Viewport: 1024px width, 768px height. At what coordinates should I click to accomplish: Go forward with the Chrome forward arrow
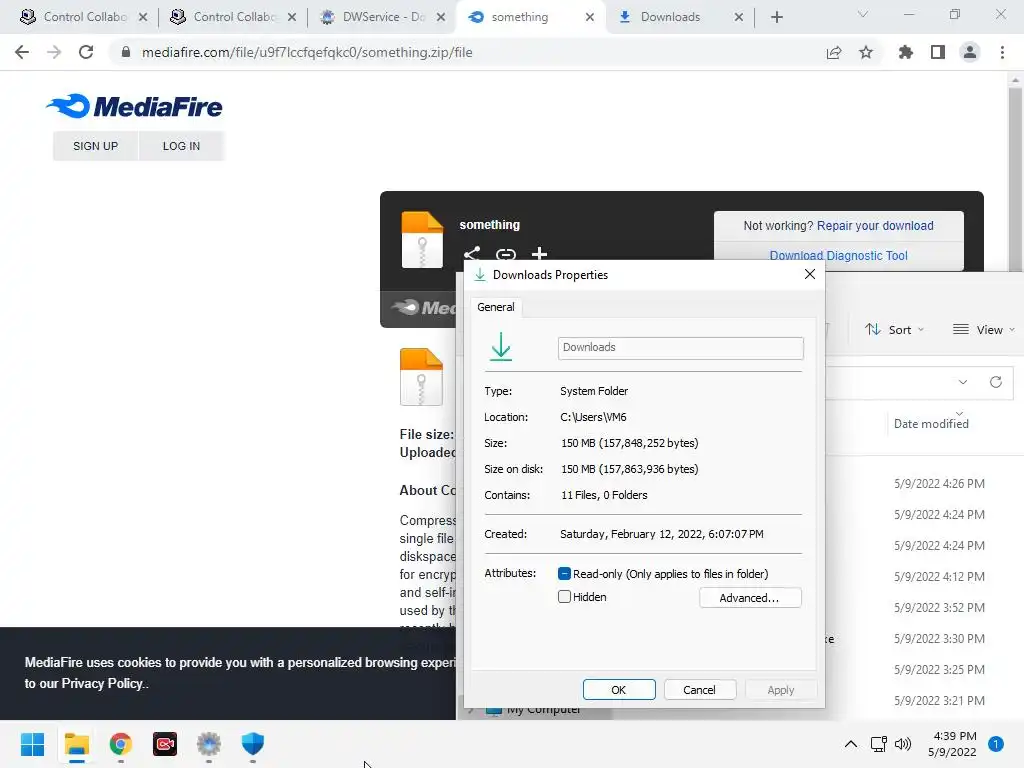(x=54, y=52)
